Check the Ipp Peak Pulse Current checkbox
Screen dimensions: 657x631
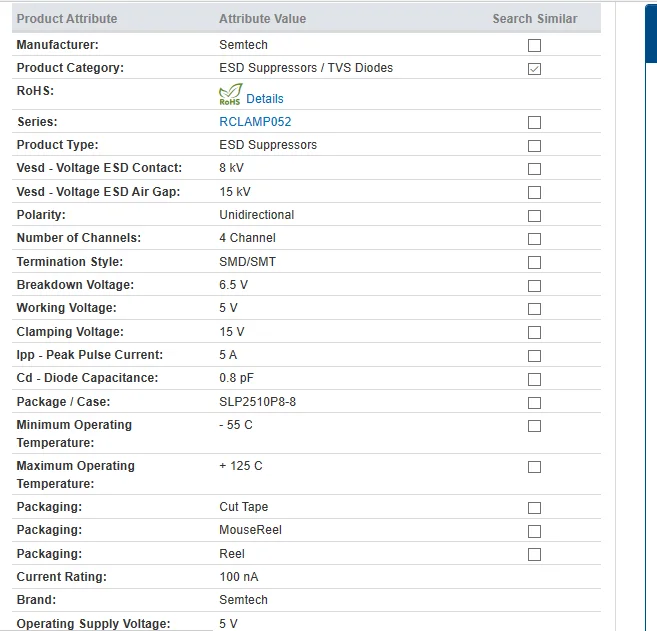pos(534,356)
